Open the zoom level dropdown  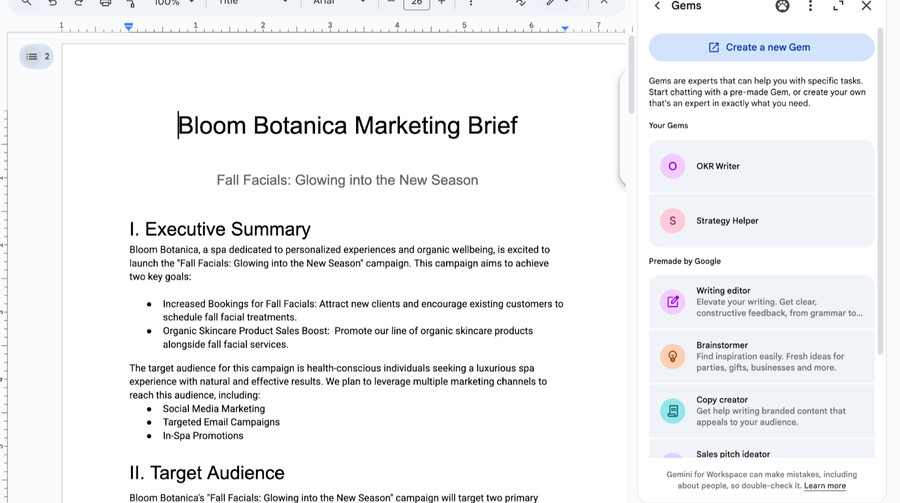(173, 3)
